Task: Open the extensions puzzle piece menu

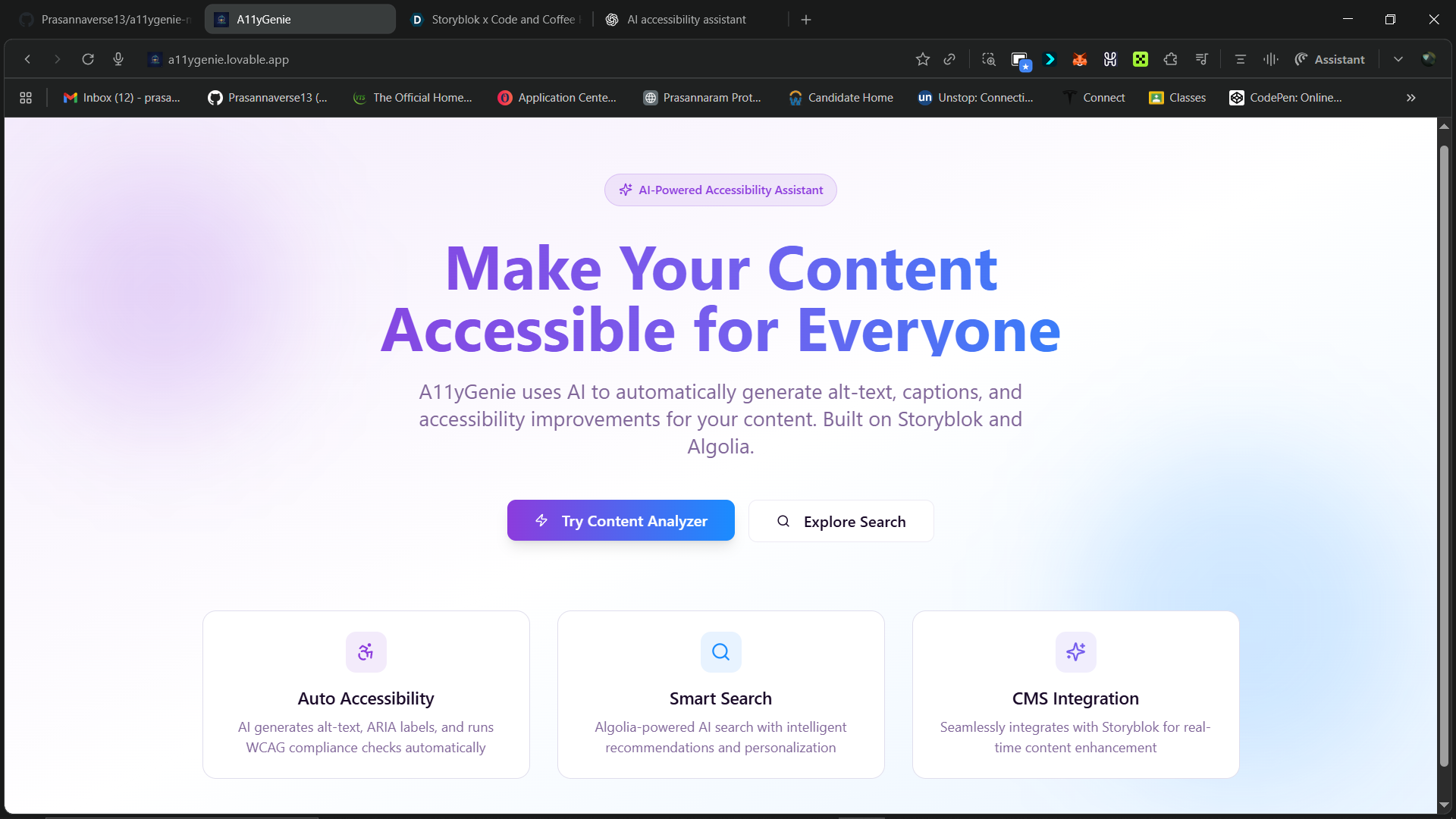Action: pos(1170,59)
